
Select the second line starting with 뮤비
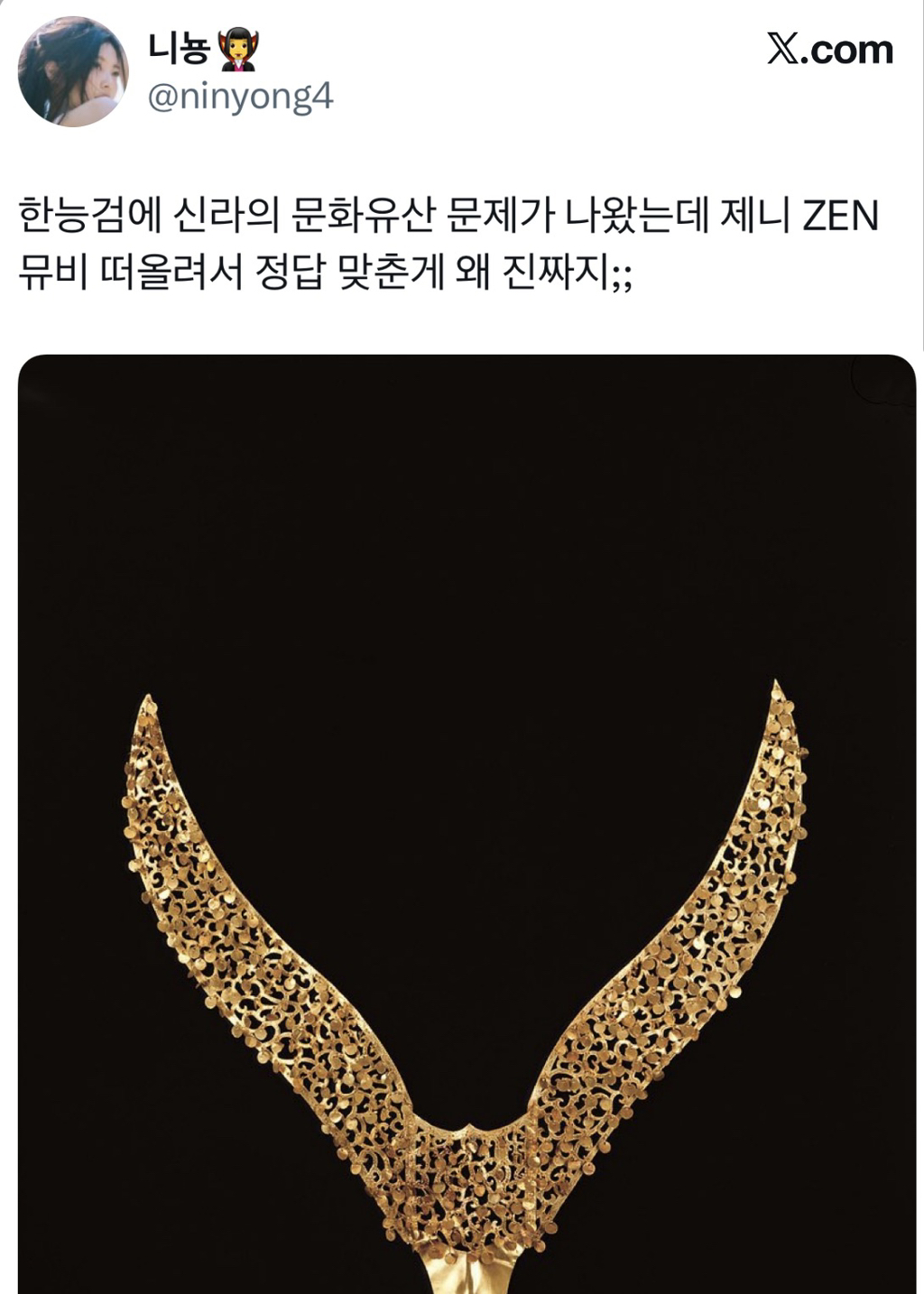[x=326, y=272]
